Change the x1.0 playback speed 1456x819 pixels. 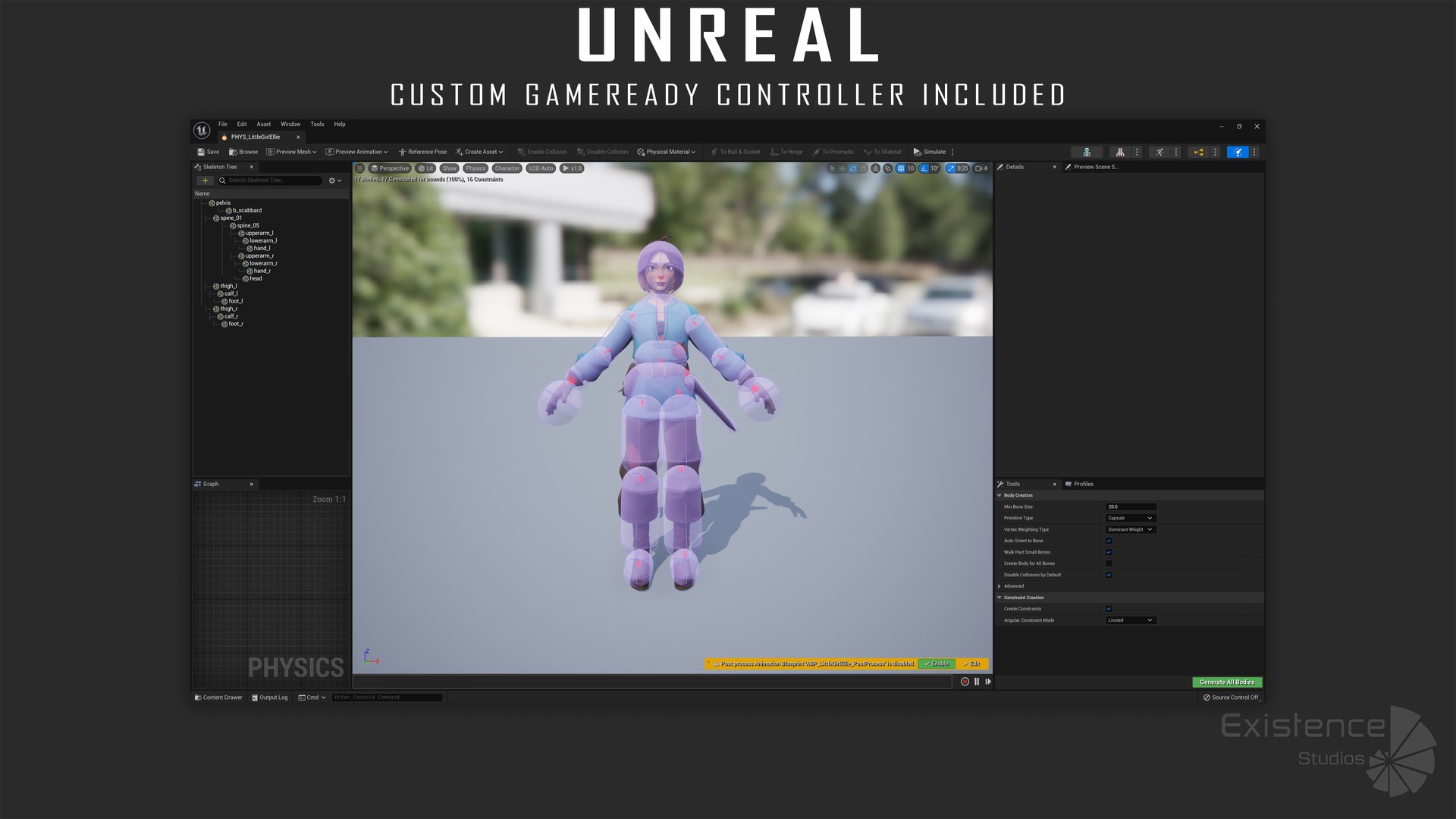point(572,168)
